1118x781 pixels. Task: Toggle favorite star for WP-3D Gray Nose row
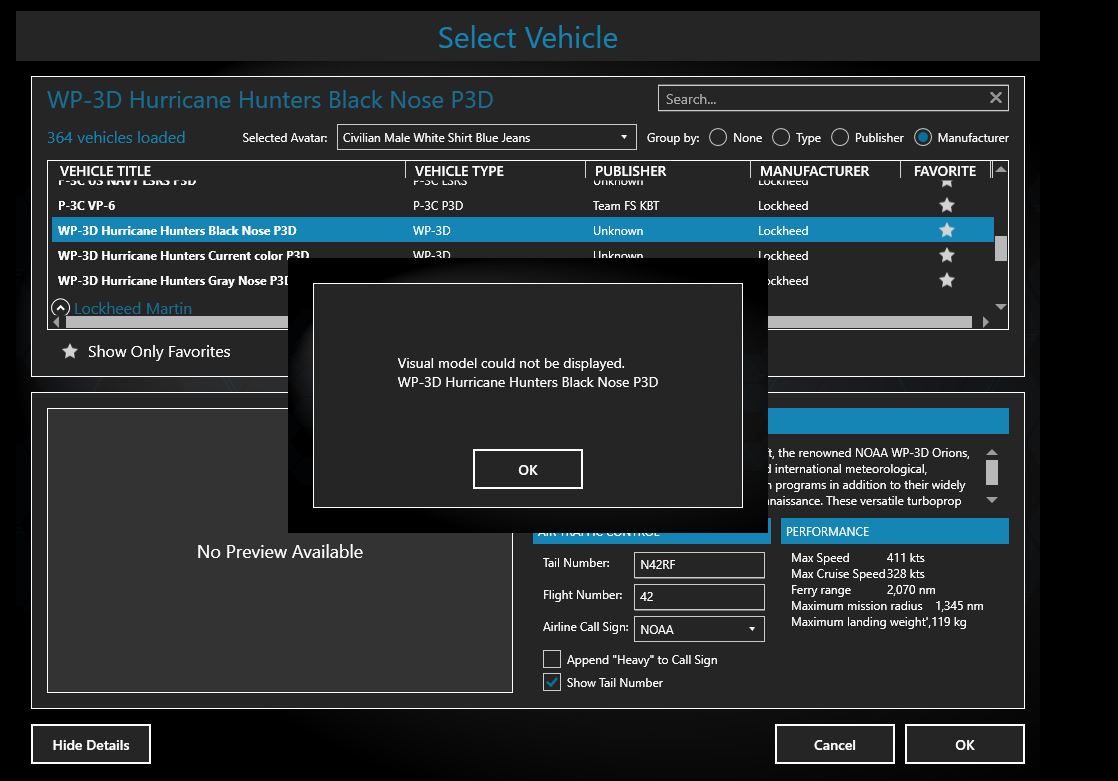pos(947,280)
